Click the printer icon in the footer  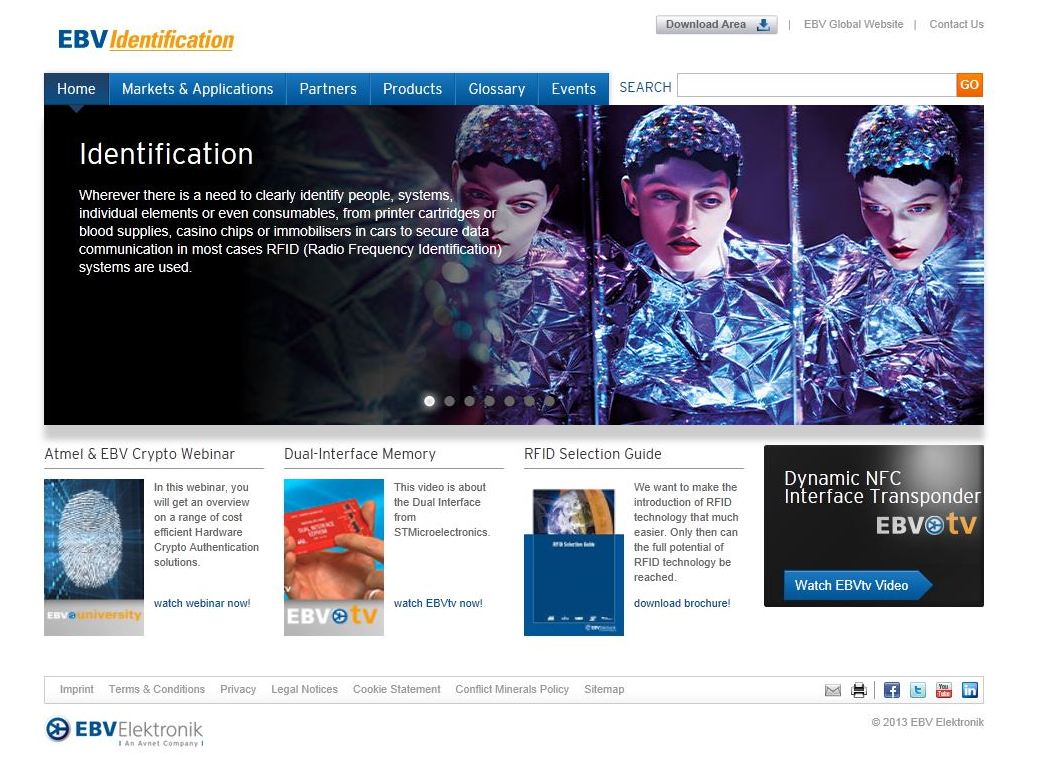[x=859, y=690]
